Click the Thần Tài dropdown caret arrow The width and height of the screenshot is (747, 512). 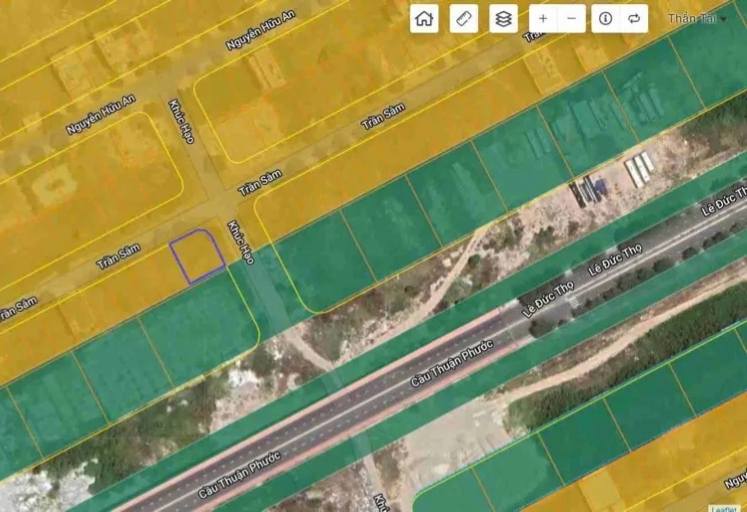click(723, 19)
